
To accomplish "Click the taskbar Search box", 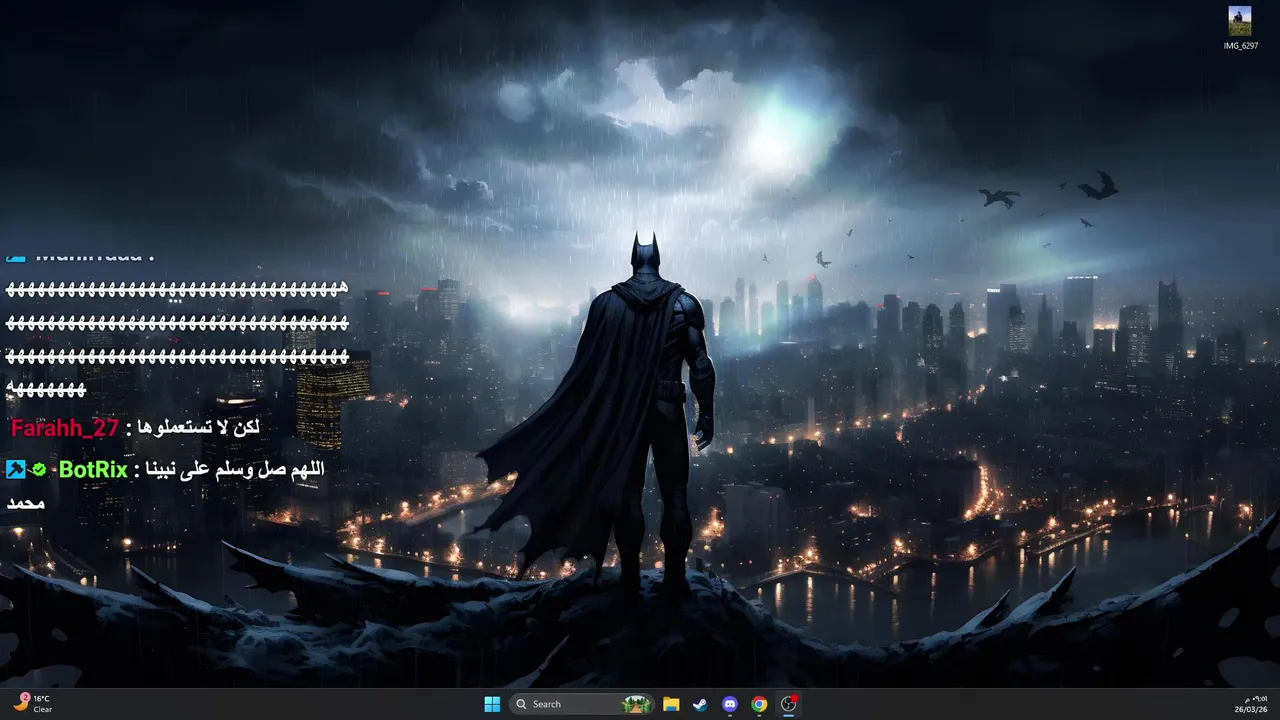I will (582, 704).
